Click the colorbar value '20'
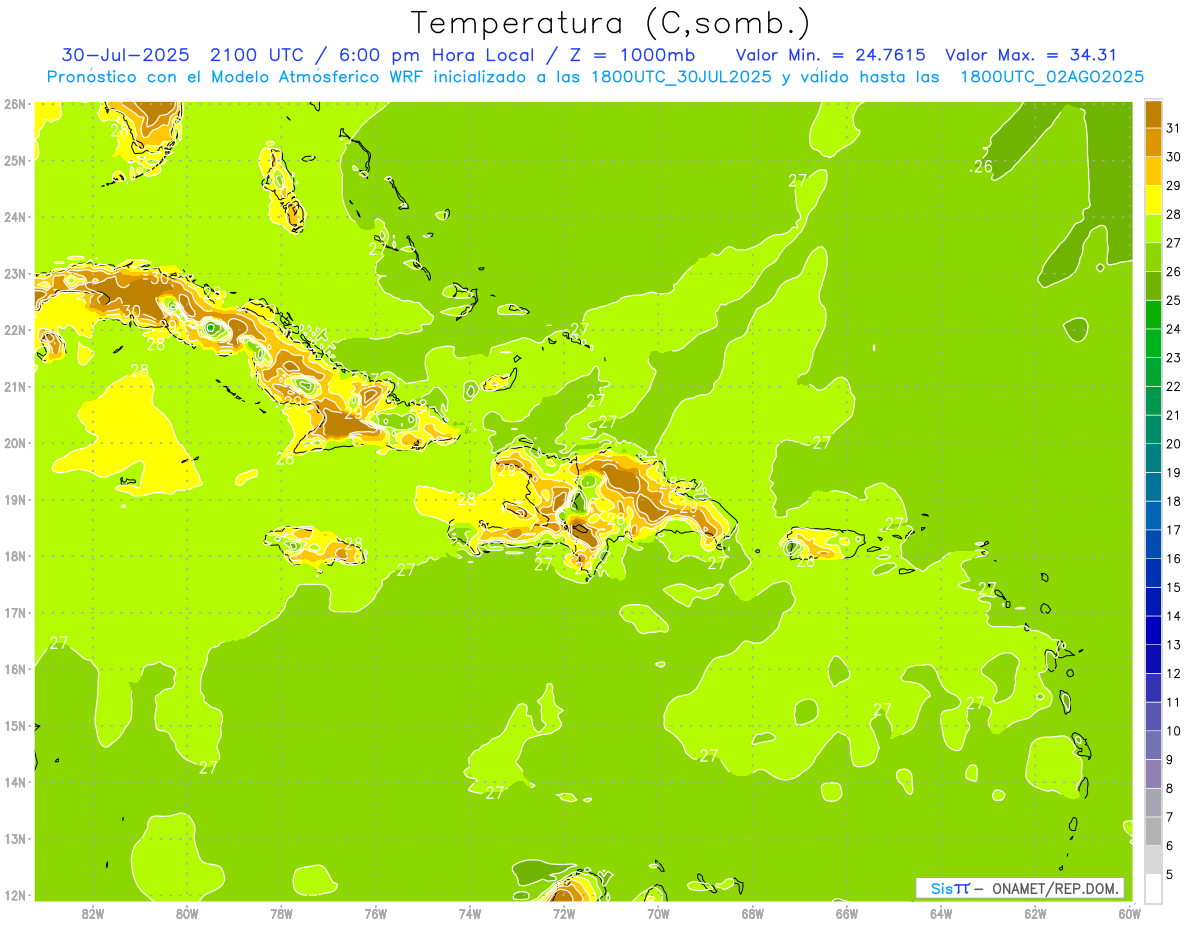Image resolution: width=1200 pixels, height=927 pixels. (x=1174, y=444)
